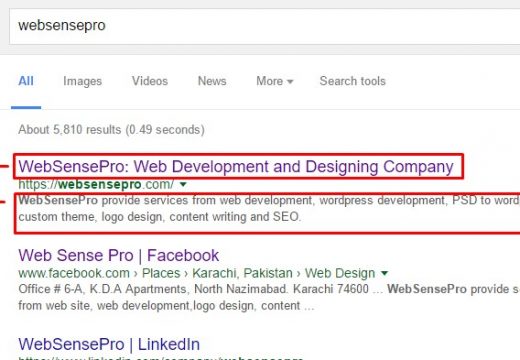
Task: Click the www.facebook.com breadcrumb URL
Action: point(74,273)
